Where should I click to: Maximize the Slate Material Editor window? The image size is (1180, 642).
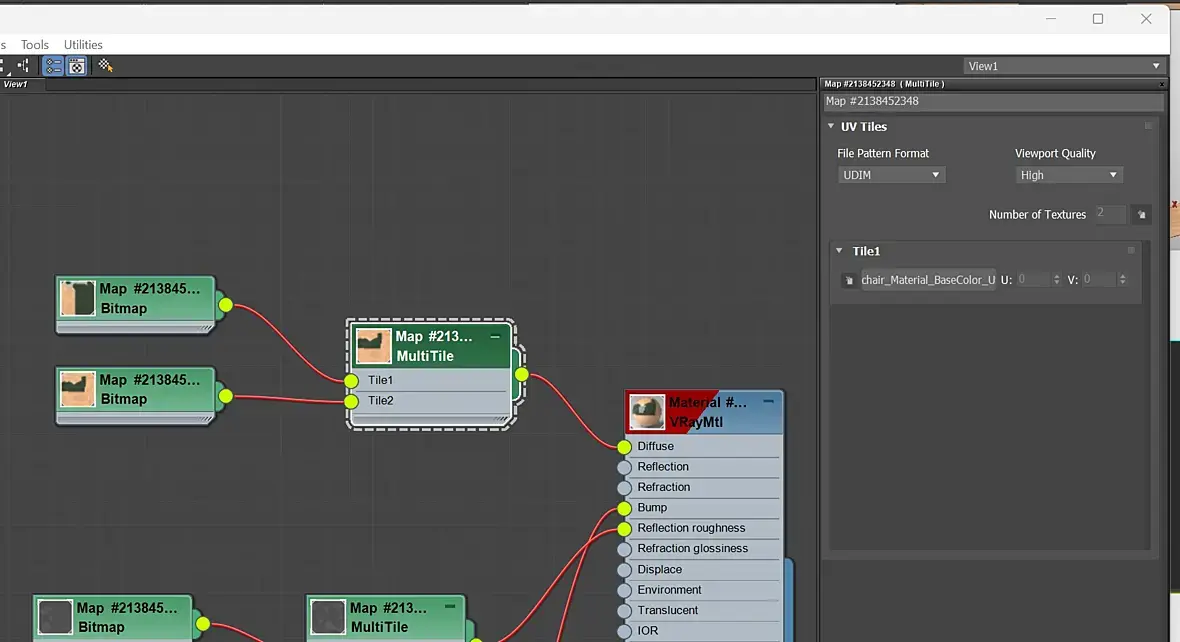1098,19
